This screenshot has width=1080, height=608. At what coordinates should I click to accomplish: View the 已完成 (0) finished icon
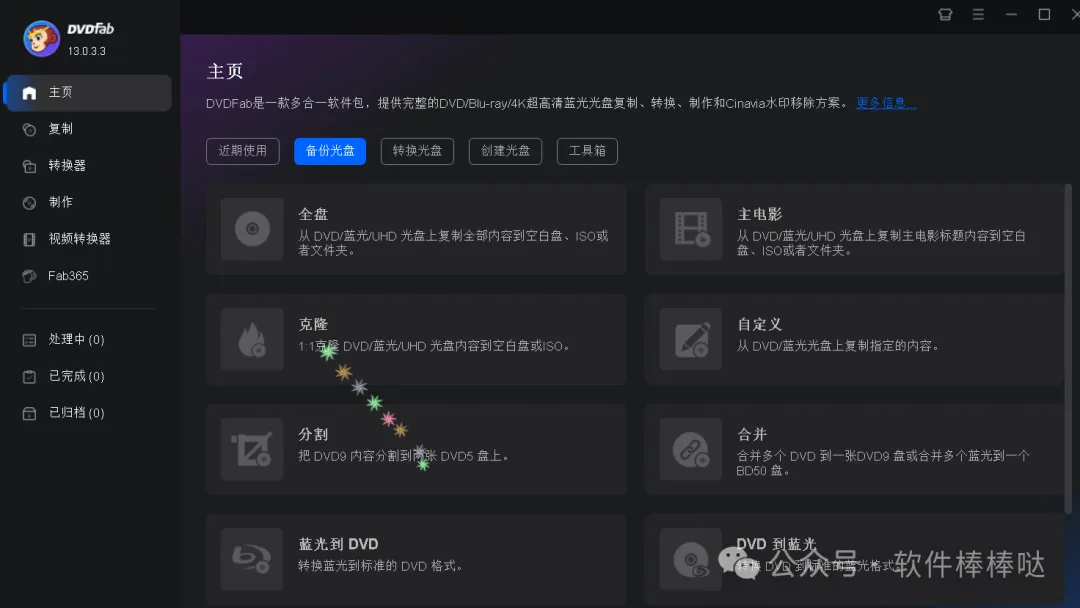point(29,377)
